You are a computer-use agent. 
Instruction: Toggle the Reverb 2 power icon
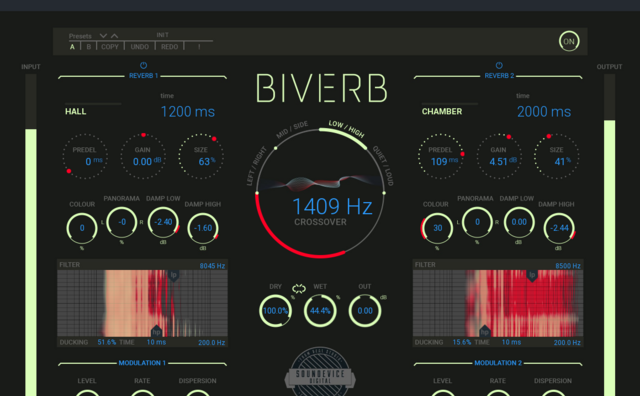[x=499, y=65]
